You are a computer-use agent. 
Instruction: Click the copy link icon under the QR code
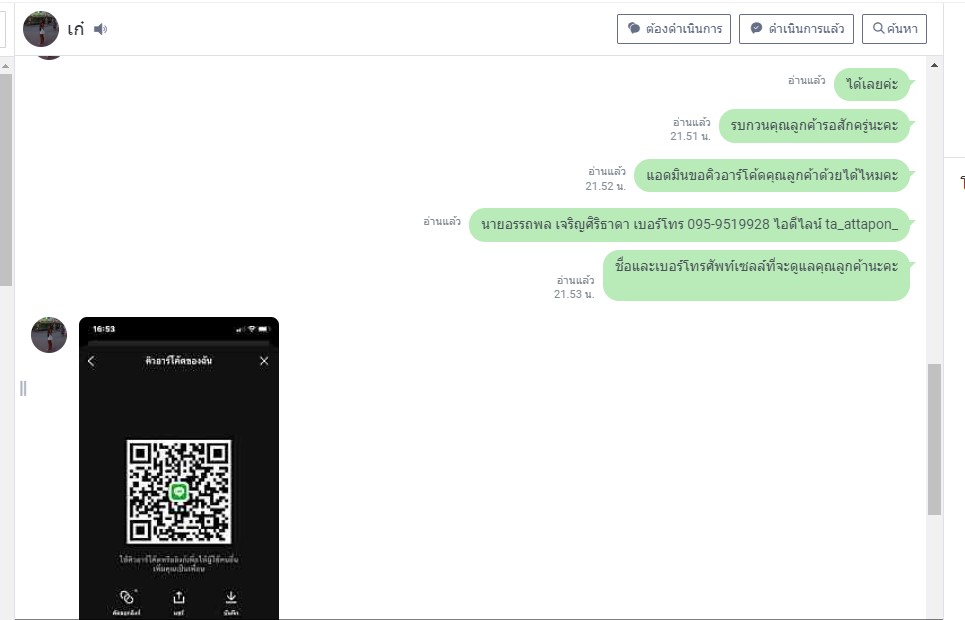coord(127,598)
